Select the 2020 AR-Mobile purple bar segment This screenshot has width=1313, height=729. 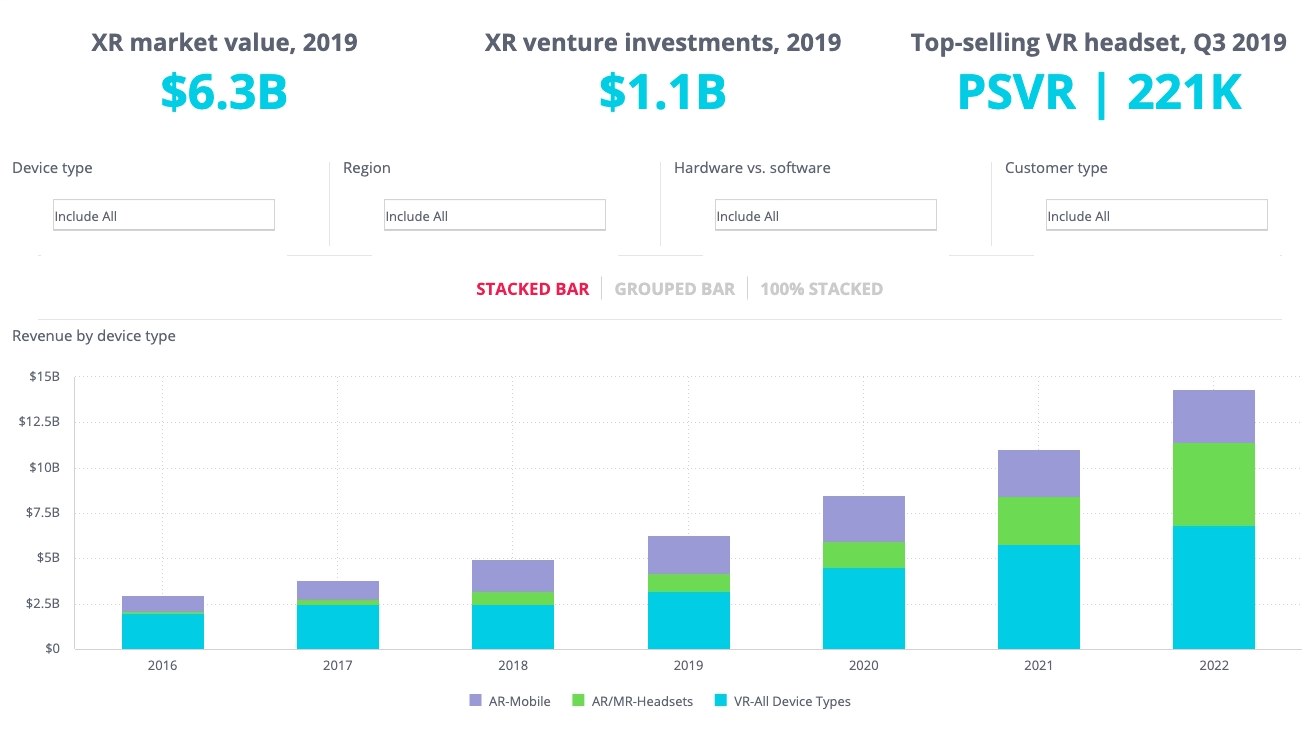coord(864,519)
